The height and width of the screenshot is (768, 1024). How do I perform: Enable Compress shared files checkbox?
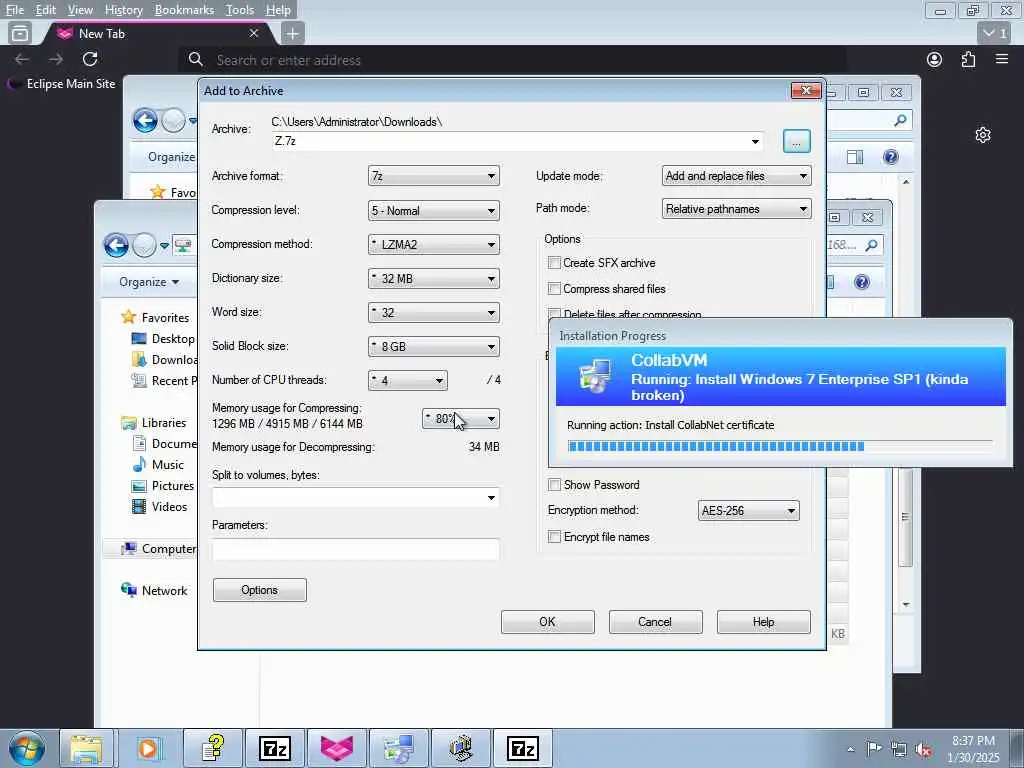click(x=554, y=289)
